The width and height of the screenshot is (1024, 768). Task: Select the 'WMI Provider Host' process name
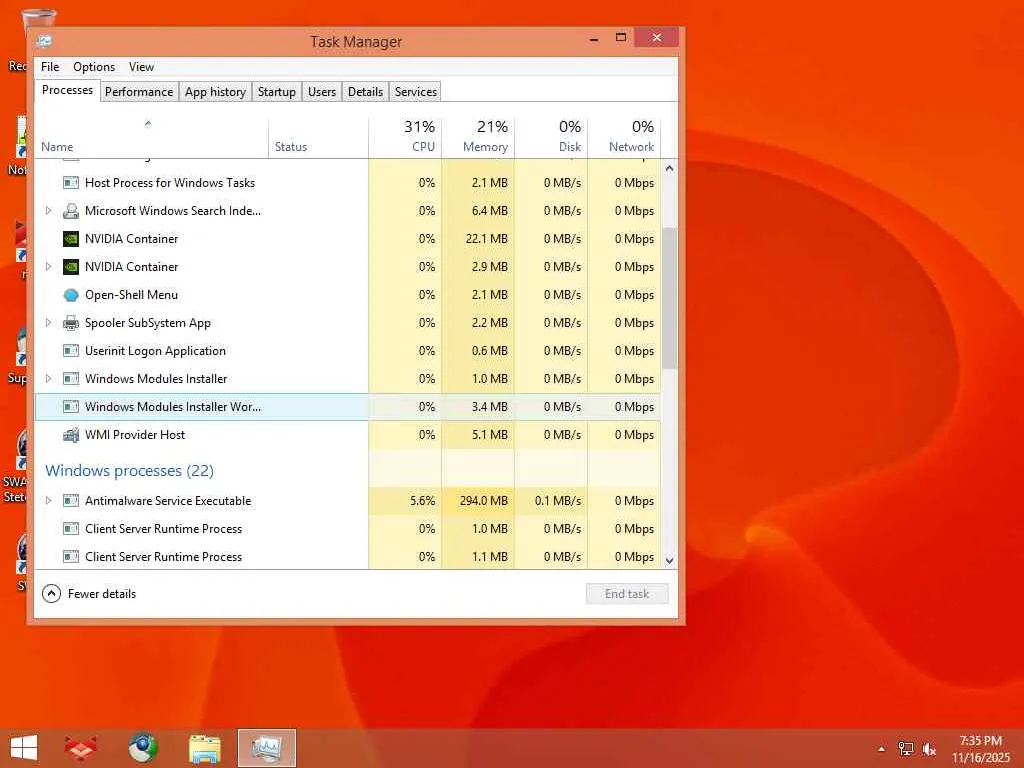[x=135, y=435]
